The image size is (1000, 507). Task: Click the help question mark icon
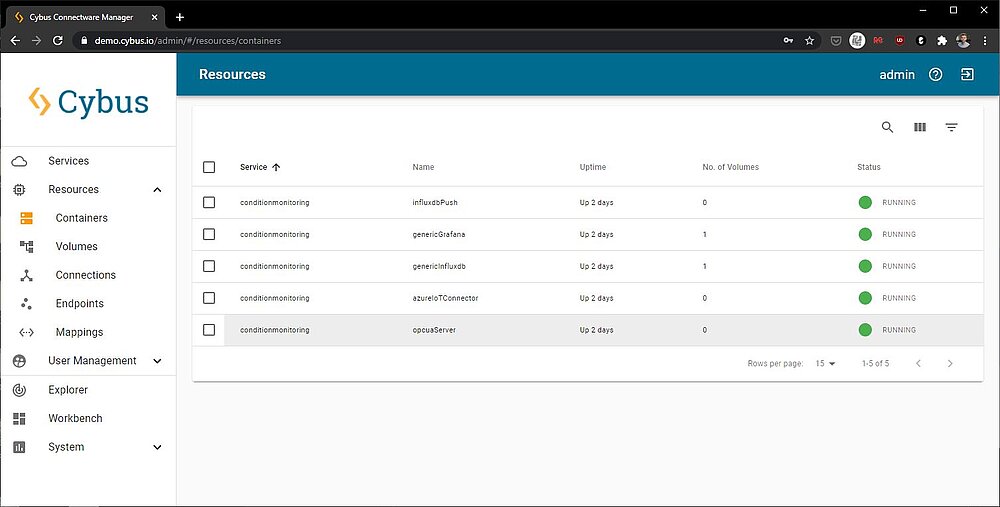tap(936, 75)
